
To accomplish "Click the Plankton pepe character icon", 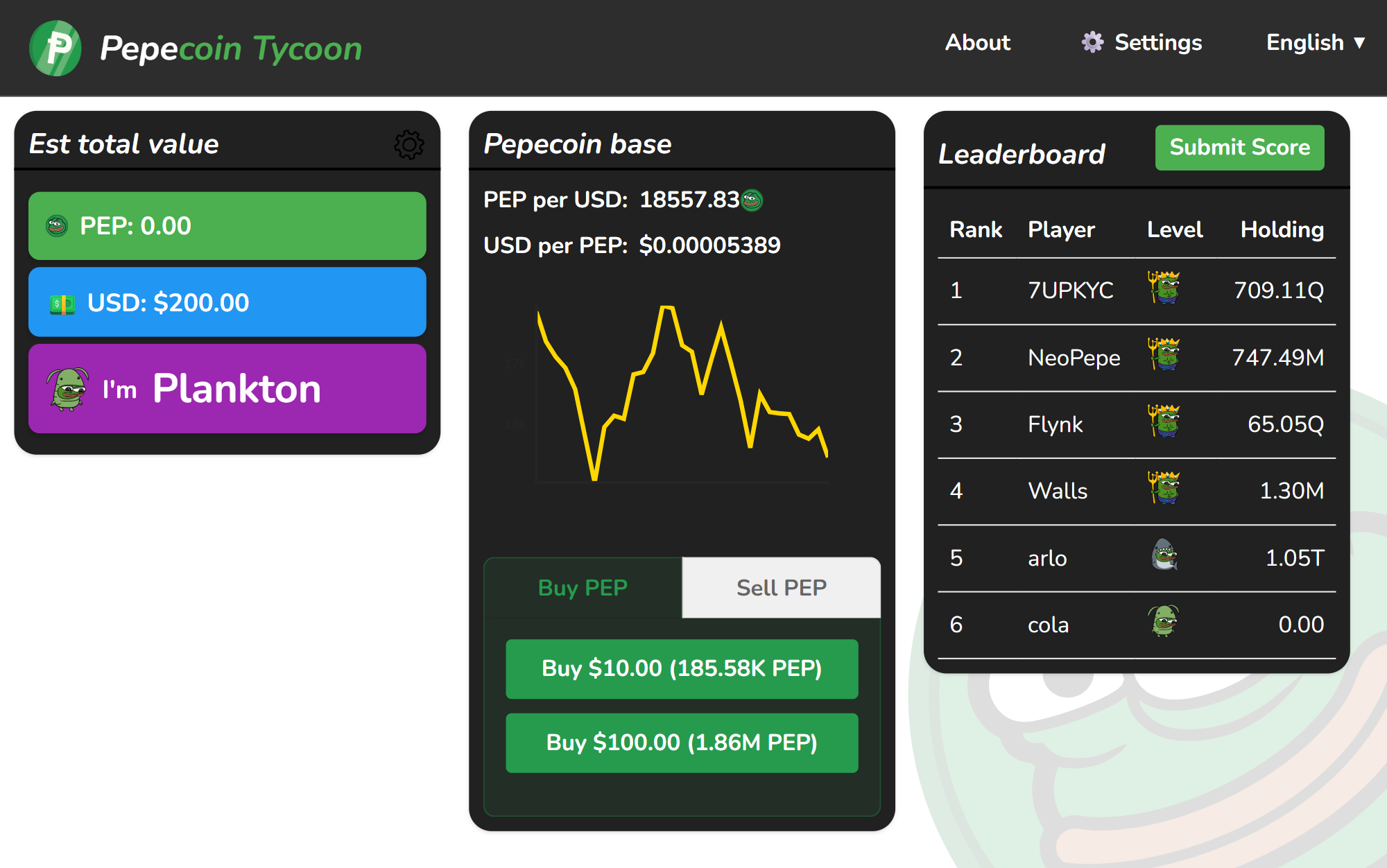I will pyautogui.click(x=67, y=389).
